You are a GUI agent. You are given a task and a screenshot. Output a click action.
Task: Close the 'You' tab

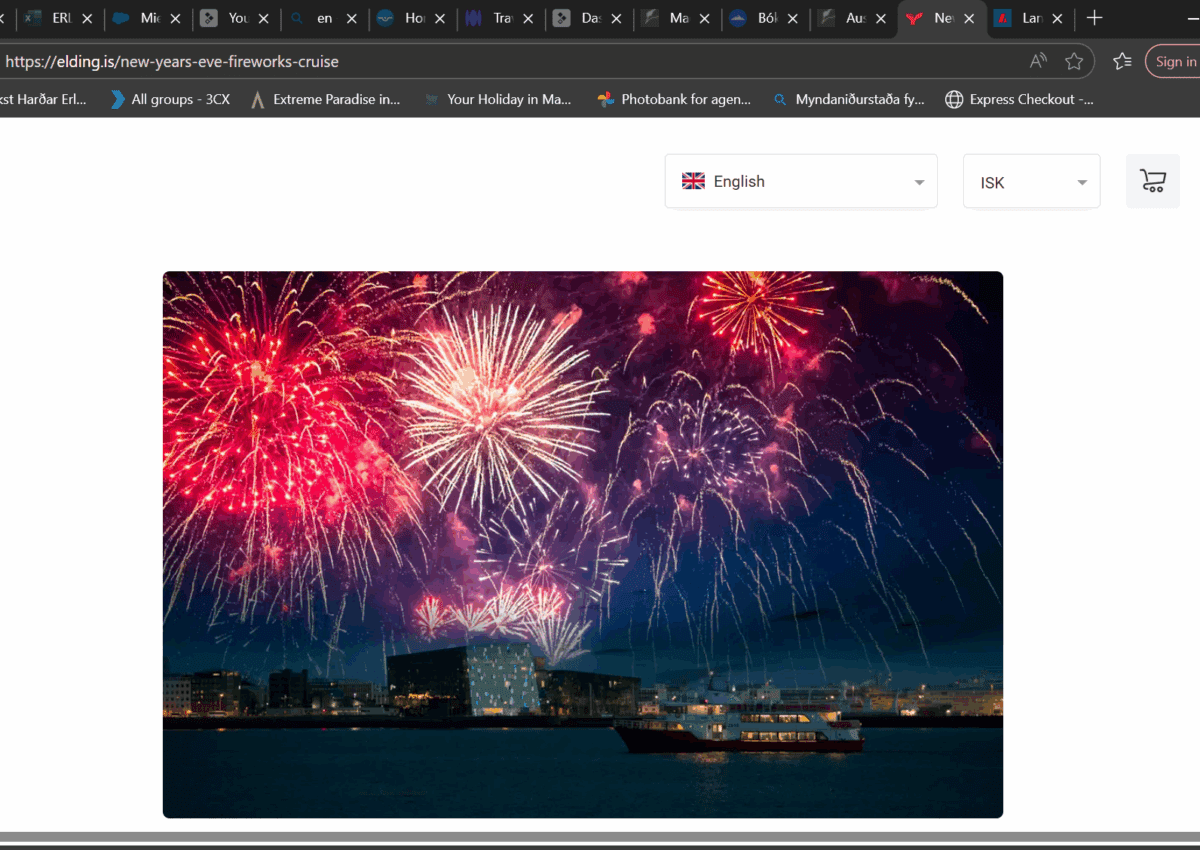coord(263,18)
